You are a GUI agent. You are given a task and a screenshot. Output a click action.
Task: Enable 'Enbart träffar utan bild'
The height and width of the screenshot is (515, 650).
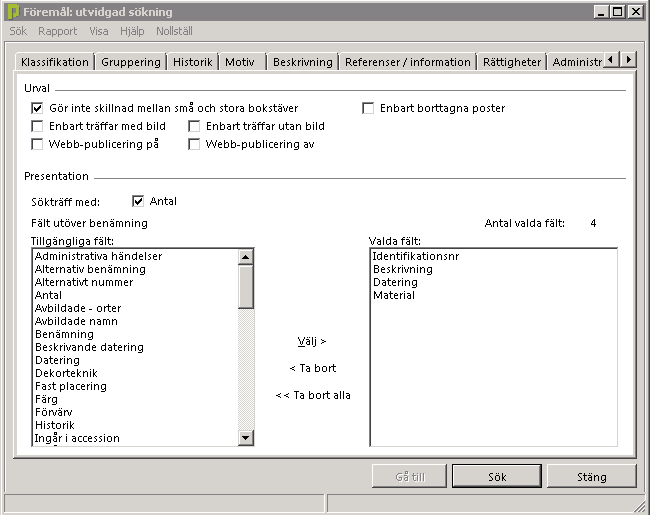194,126
